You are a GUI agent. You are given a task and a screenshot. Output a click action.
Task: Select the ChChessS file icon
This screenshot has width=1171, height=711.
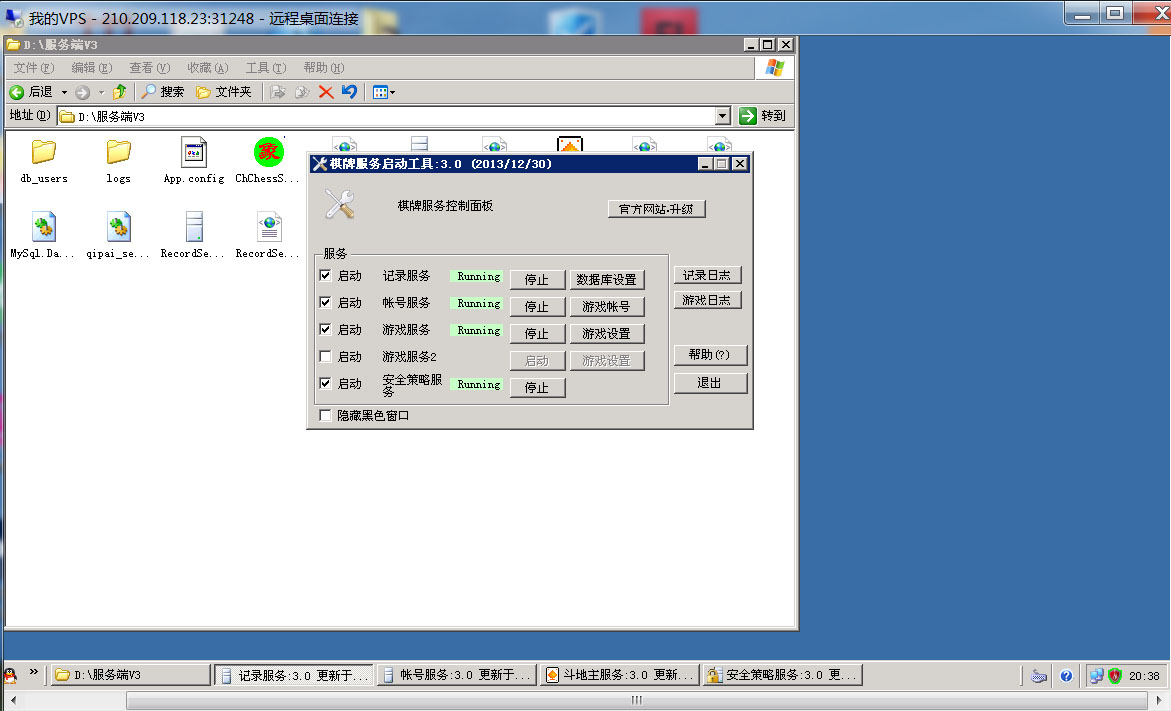click(269, 152)
